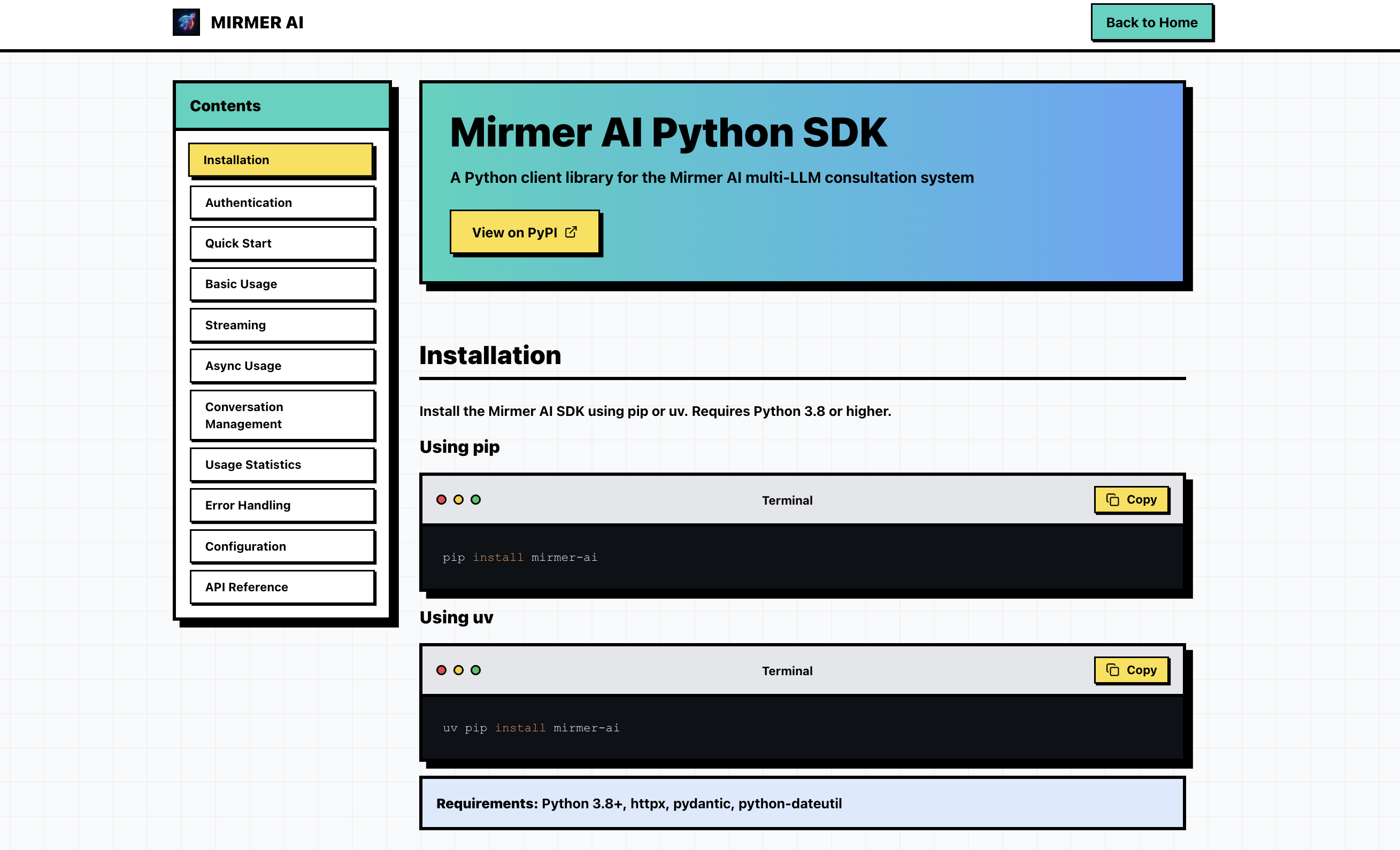Select the highlighted Installation contents item
The image size is (1400, 850).
(x=281, y=160)
